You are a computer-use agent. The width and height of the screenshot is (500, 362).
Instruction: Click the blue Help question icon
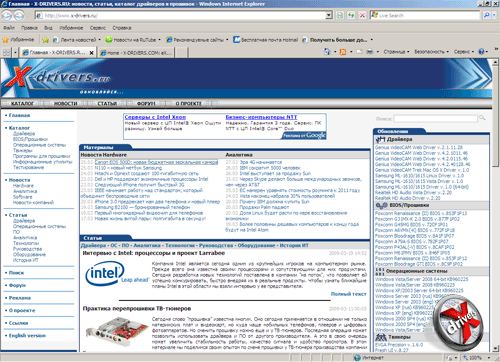[481, 52]
